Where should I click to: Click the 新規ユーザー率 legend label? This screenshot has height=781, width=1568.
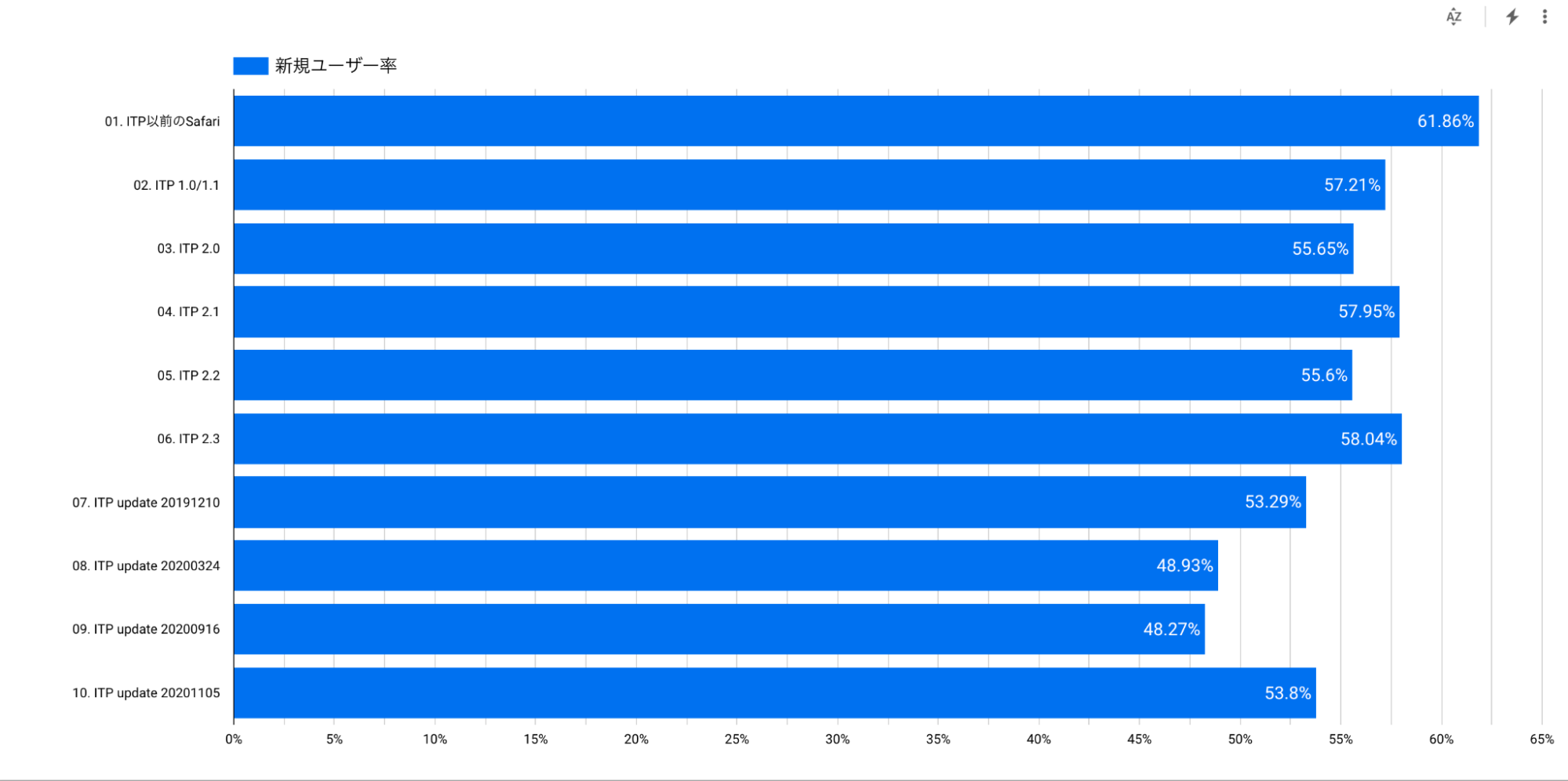click(x=336, y=66)
